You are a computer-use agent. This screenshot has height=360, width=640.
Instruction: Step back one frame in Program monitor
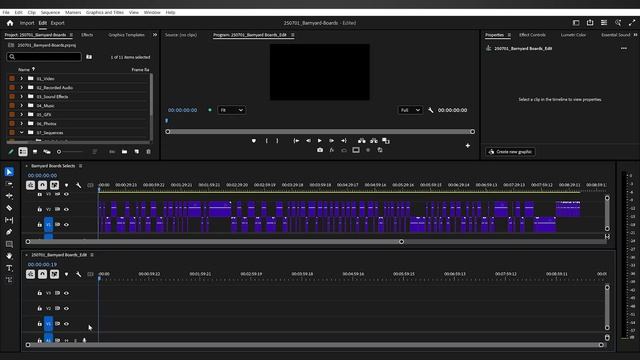[x=308, y=141]
